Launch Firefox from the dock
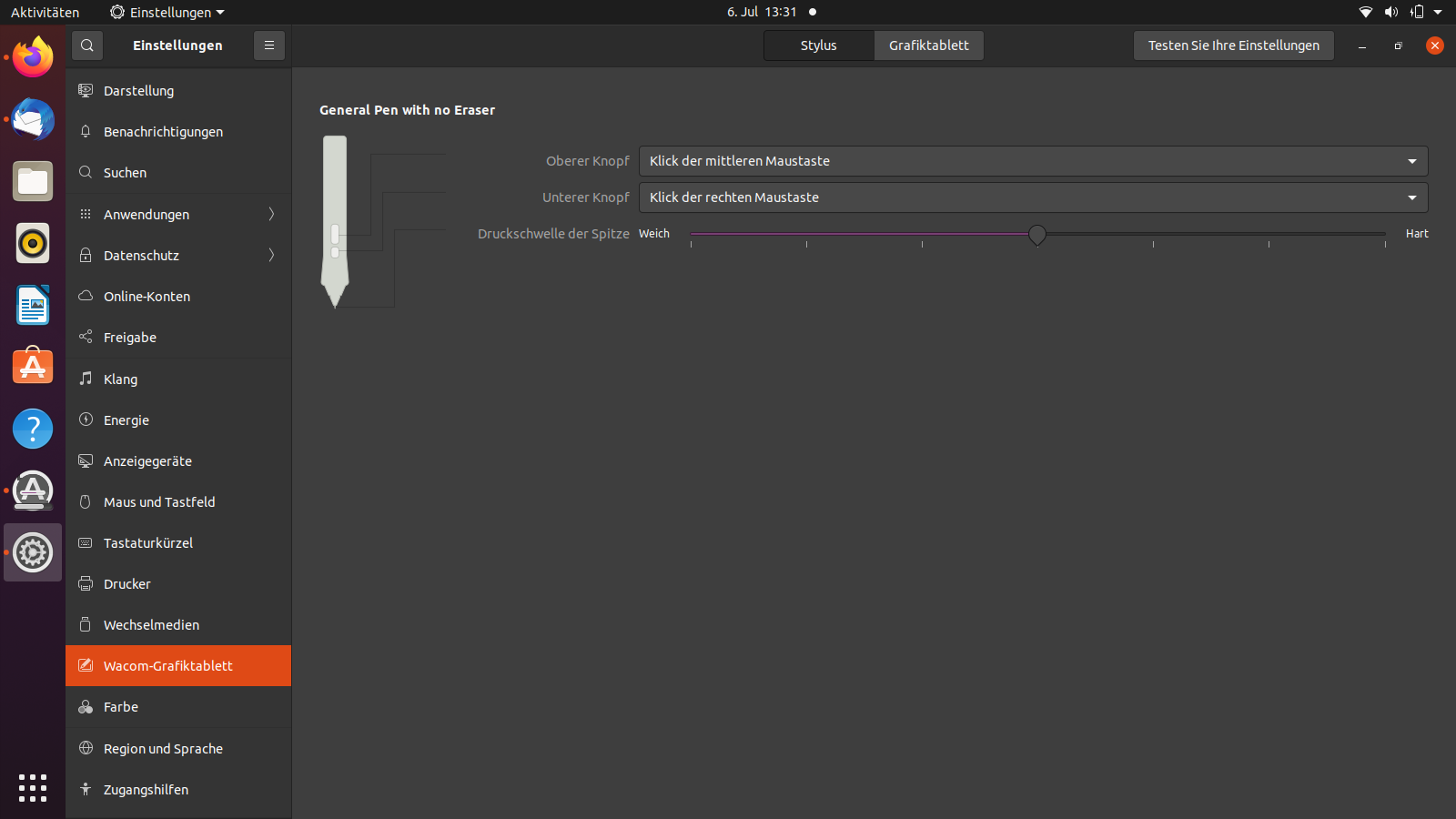Viewport: 1456px width, 819px height. point(32,56)
